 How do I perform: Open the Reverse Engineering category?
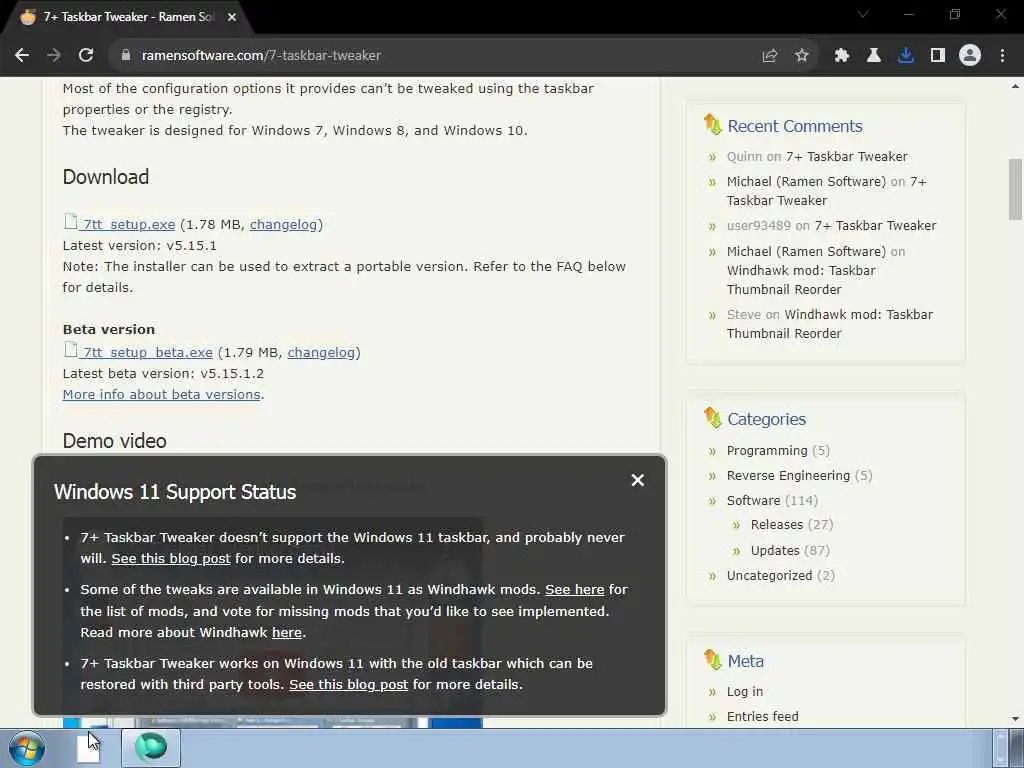(788, 475)
